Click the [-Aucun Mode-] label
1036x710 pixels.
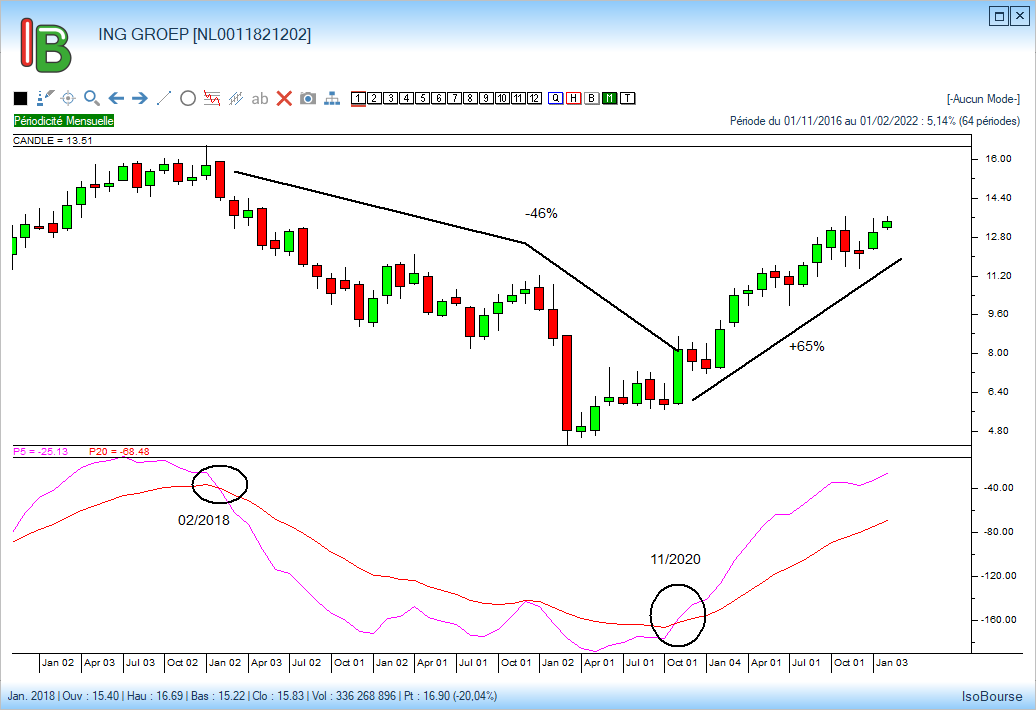pos(983,99)
